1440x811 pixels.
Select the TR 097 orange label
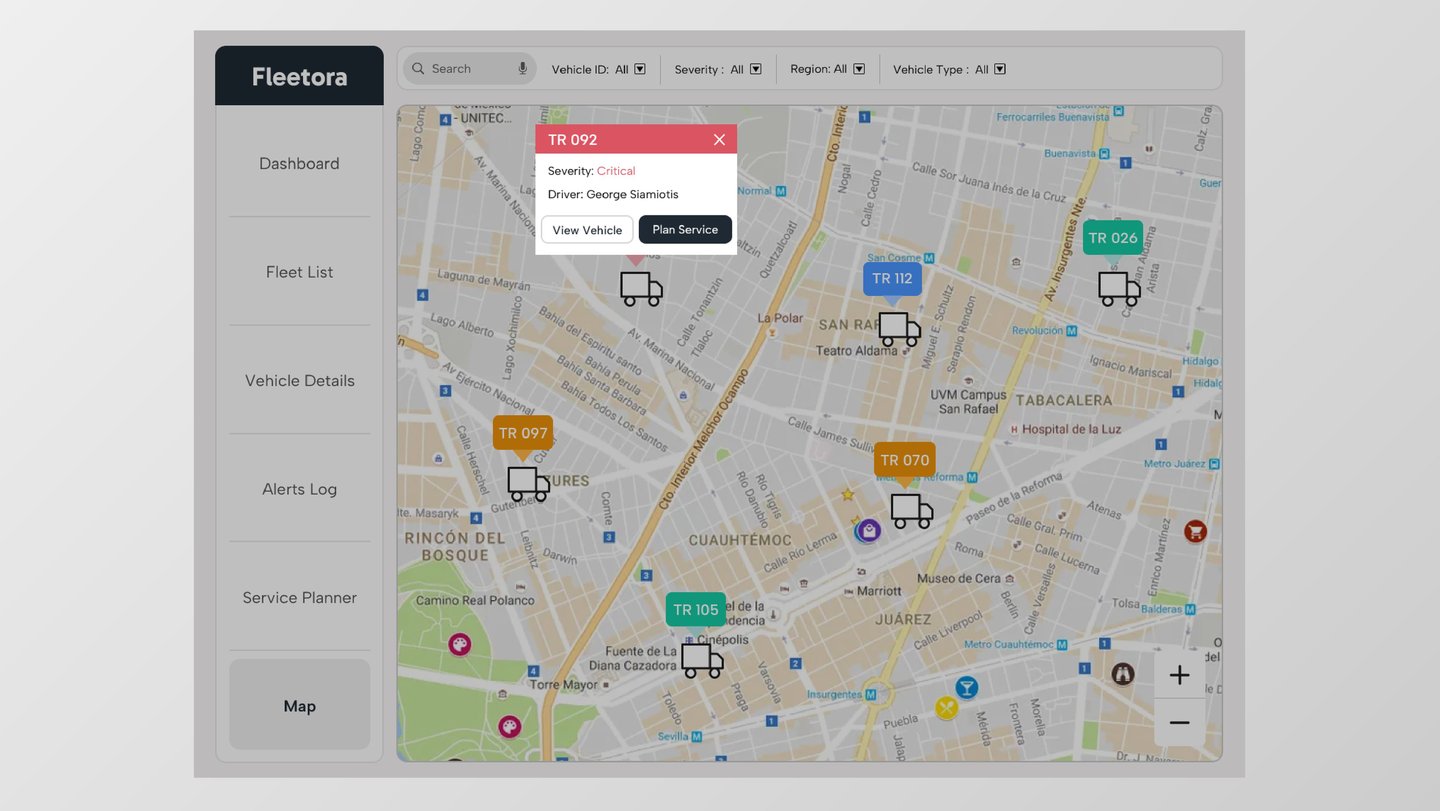pyautogui.click(x=522, y=433)
